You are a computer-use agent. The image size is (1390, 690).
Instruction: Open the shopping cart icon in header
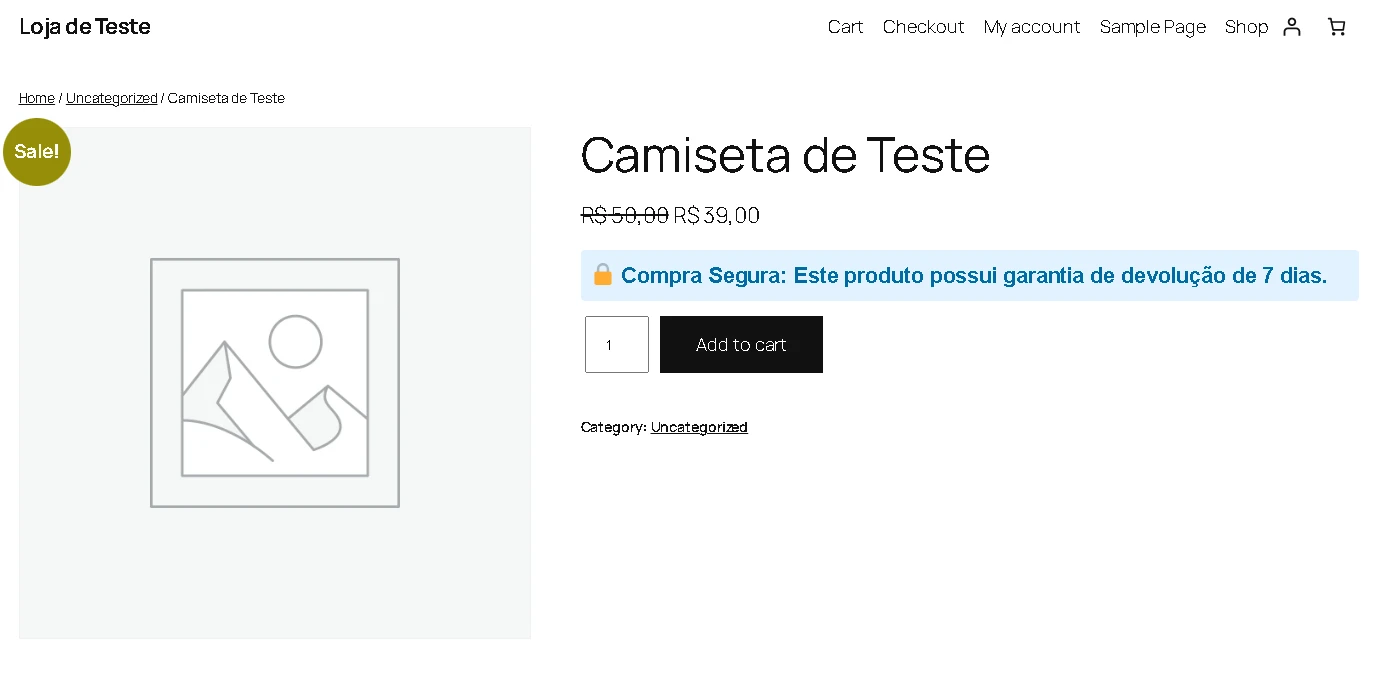pos(1336,27)
